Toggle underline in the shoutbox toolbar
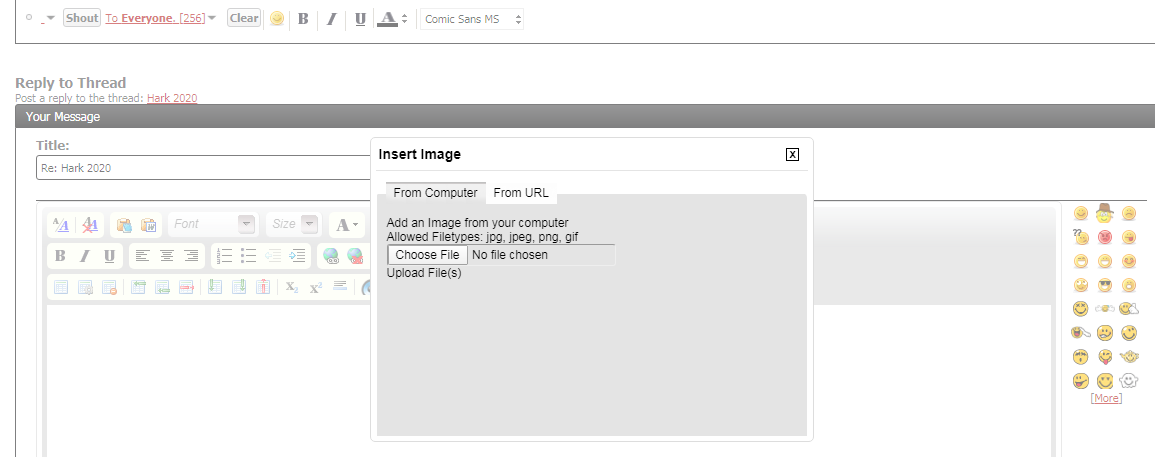The height and width of the screenshot is (457, 1155). coord(360,19)
